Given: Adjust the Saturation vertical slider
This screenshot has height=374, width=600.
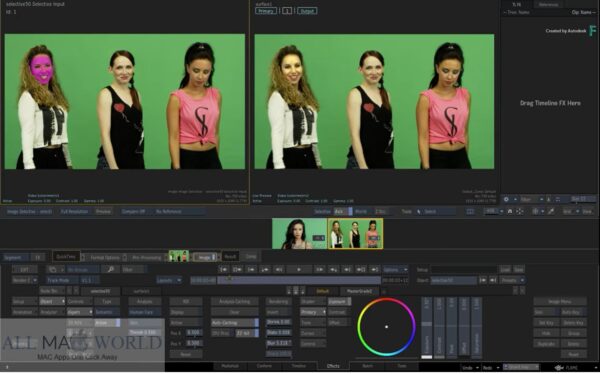Looking at the screenshot, I should point(477,328).
